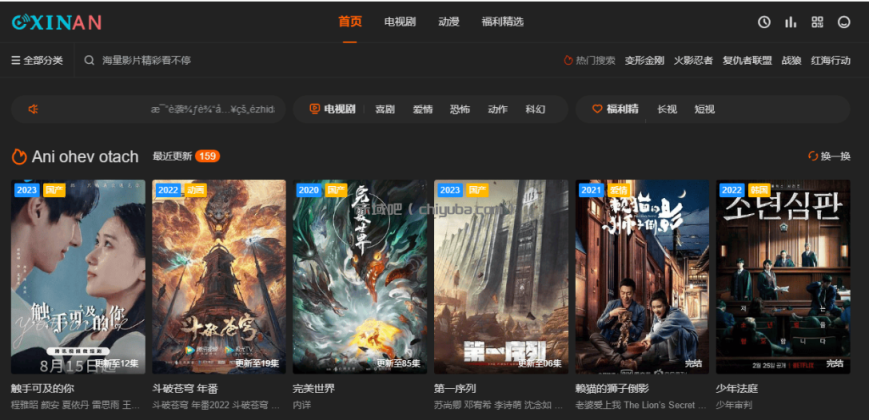Open the 短视 link
This screenshot has height=420, width=869.
pyautogui.click(x=704, y=109)
